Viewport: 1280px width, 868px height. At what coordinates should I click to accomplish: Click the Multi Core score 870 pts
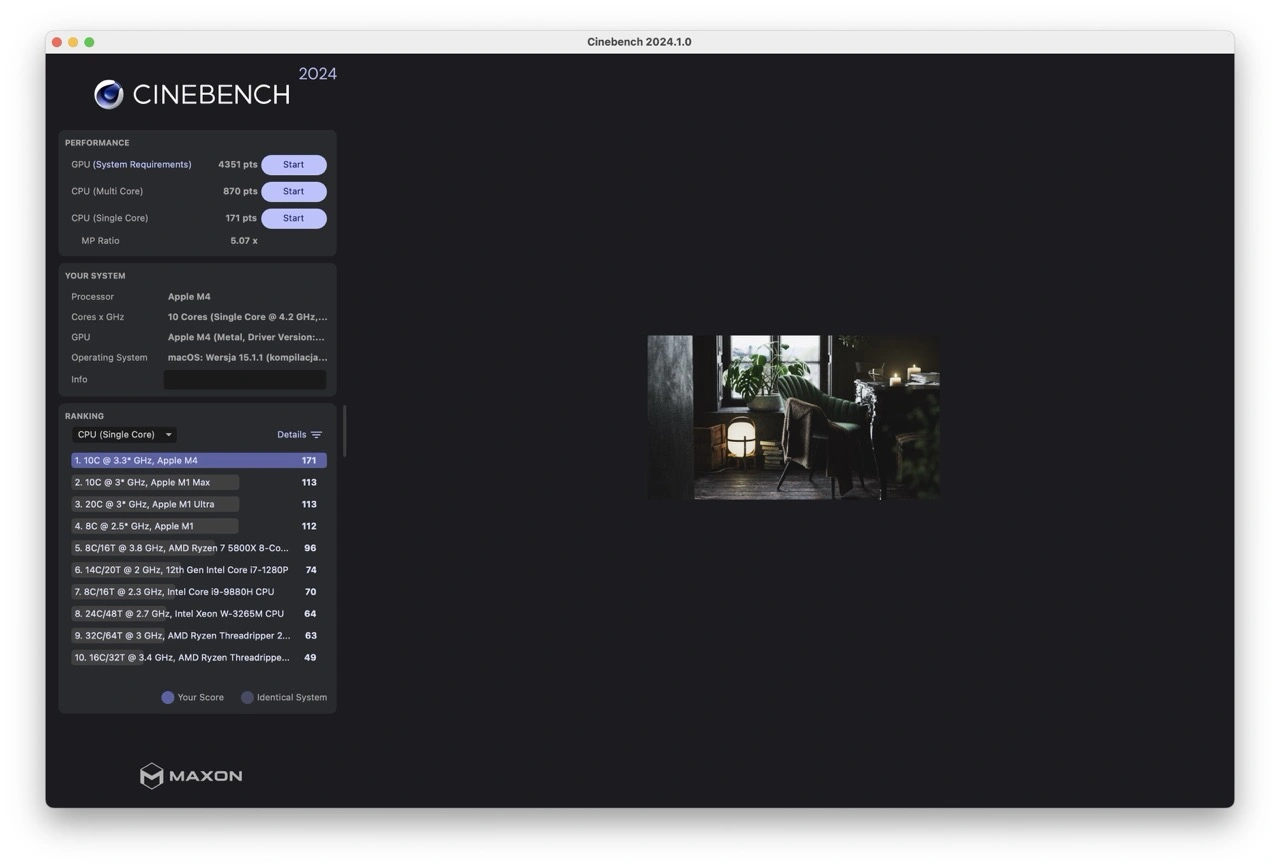coord(240,191)
